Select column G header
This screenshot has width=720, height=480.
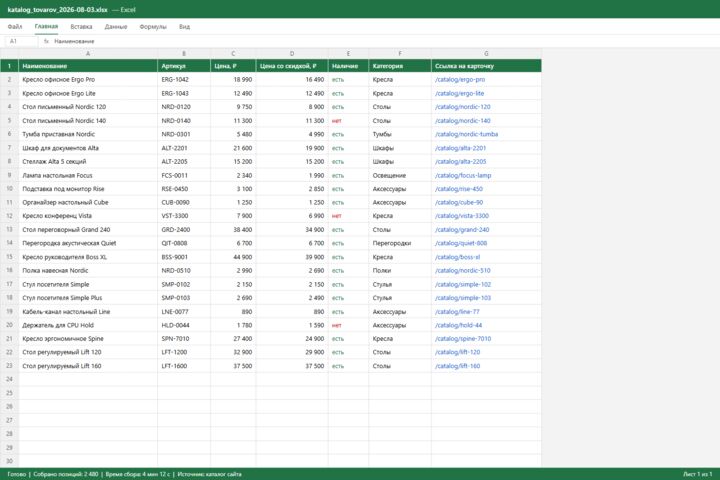[x=486, y=54]
